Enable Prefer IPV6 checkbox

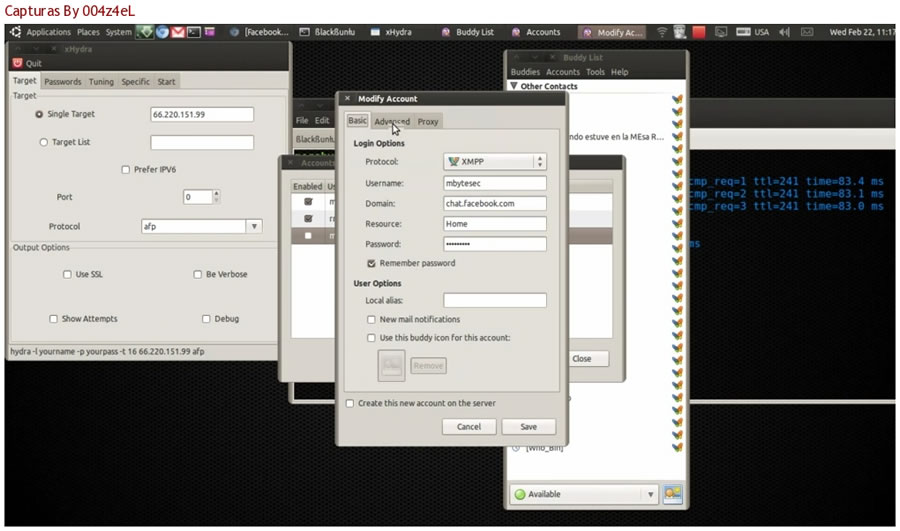(x=126, y=170)
